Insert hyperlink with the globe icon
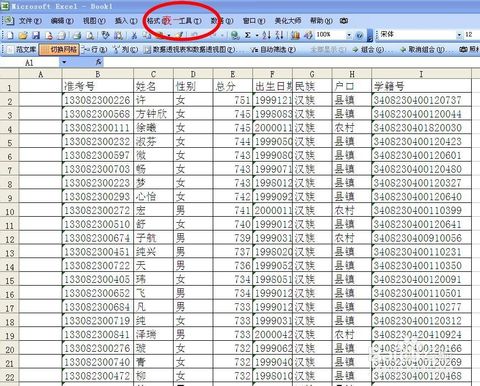This screenshot has width=480, height=386. pos(235,35)
